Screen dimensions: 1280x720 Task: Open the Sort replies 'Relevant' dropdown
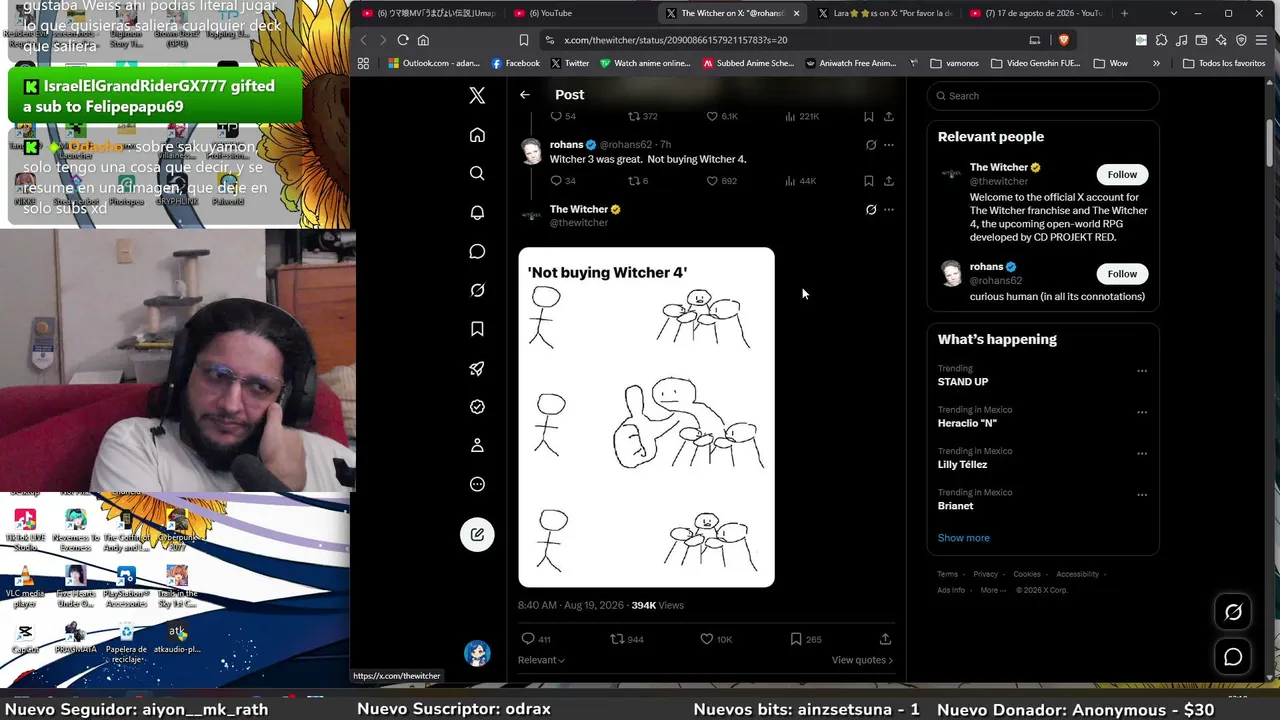pos(541,660)
